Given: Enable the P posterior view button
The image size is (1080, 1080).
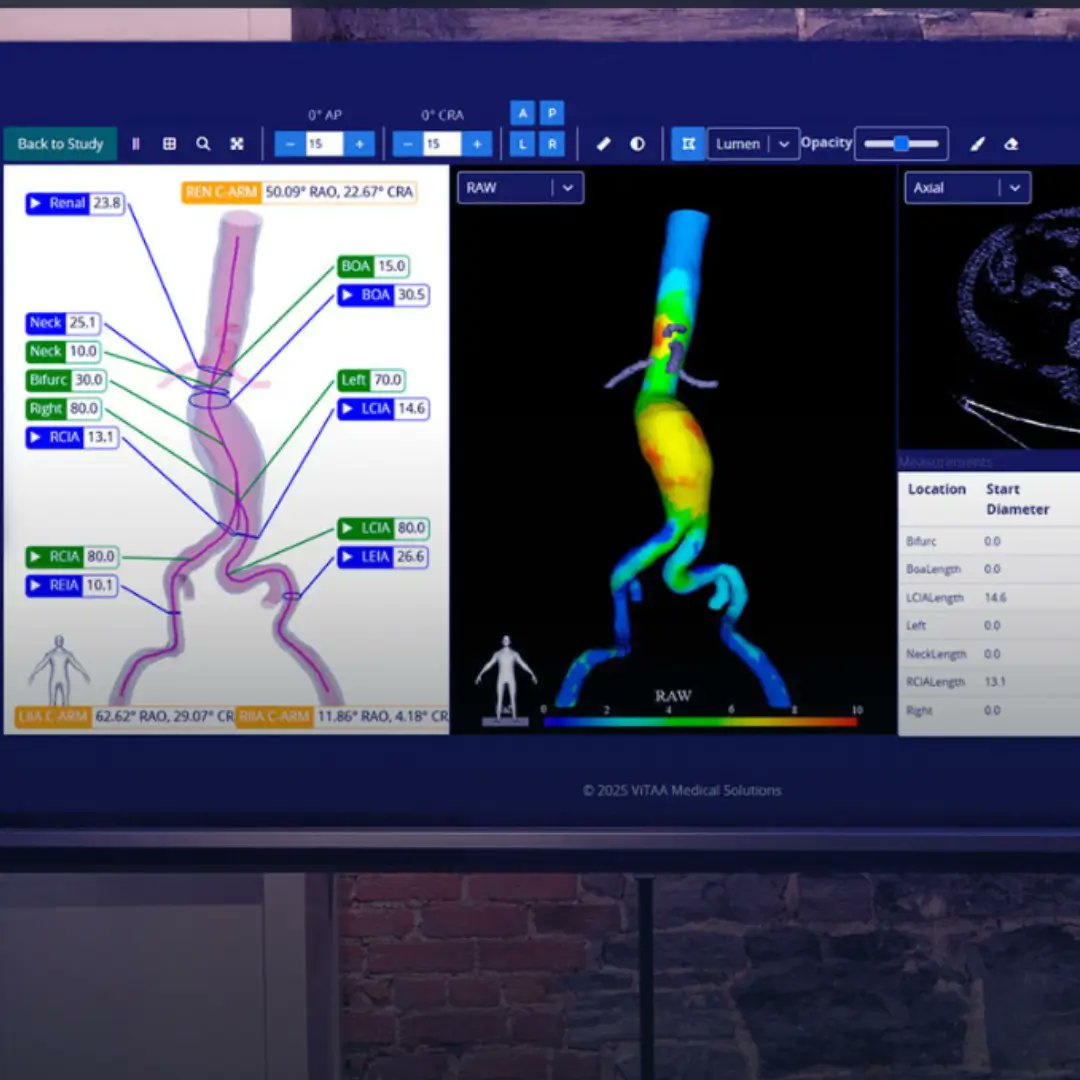Looking at the screenshot, I should click(551, 113).
